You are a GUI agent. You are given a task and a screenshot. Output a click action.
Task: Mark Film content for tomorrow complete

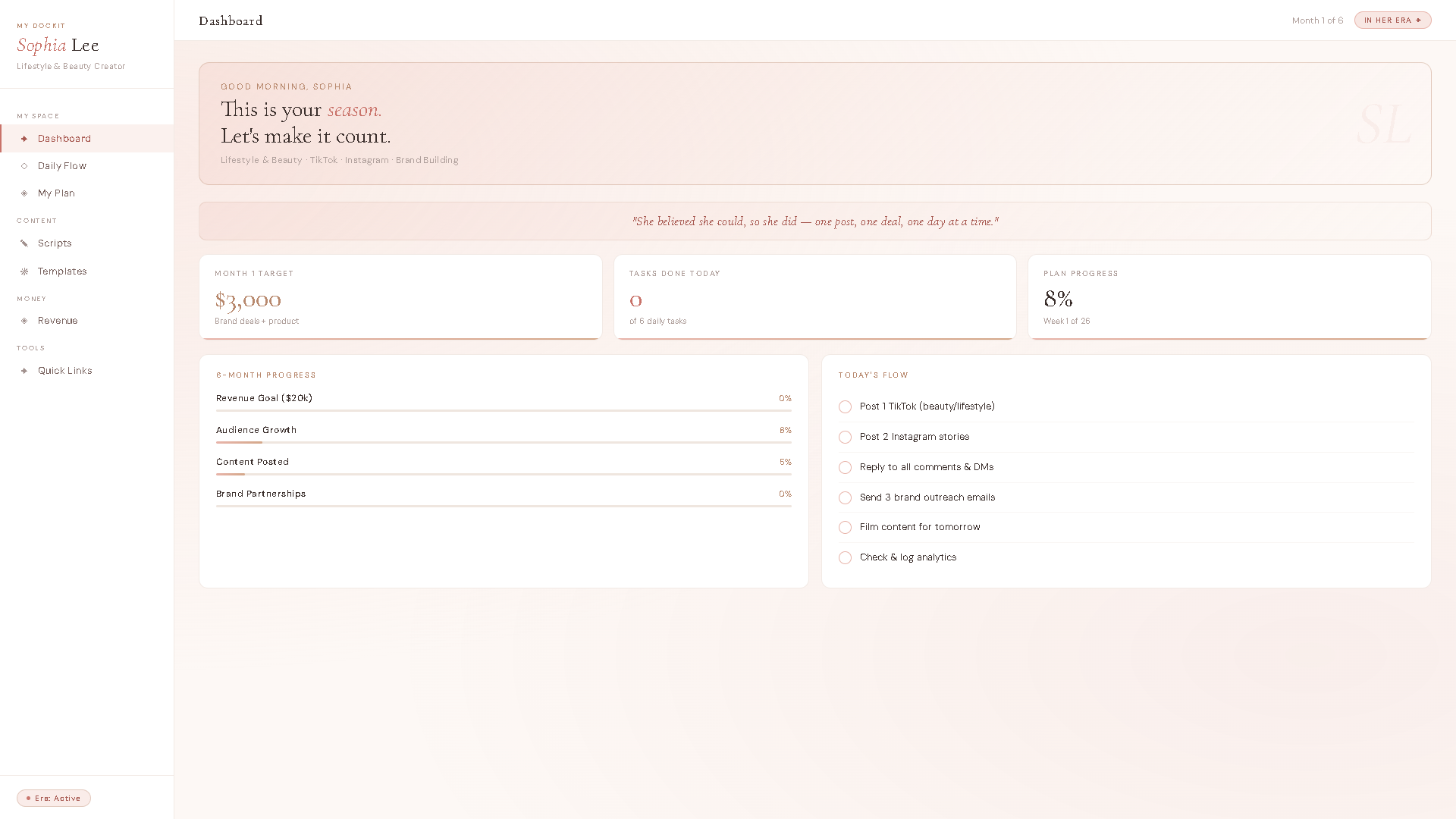point(845,528)
